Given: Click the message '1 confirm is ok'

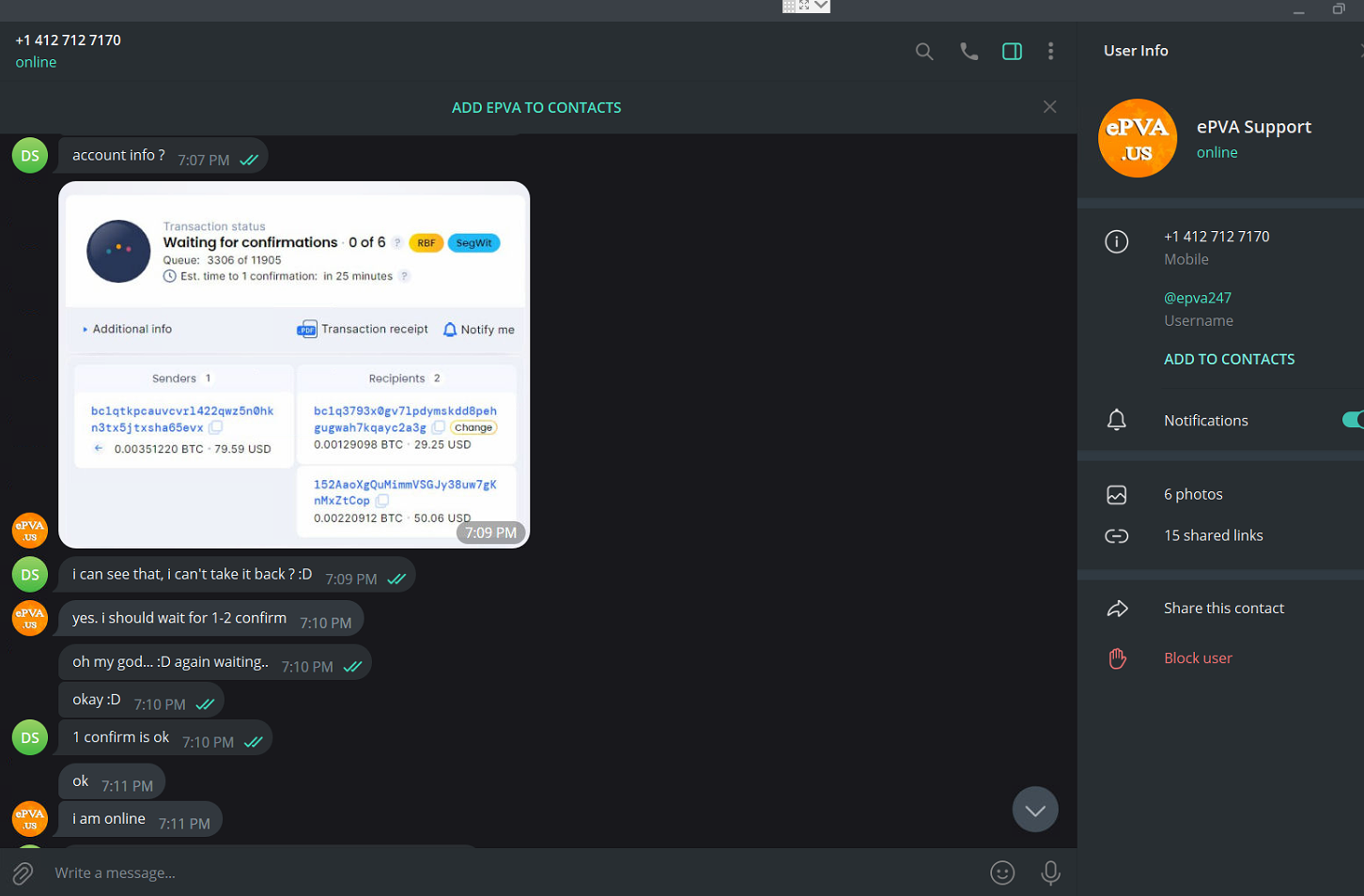Looking at the screenshot, I should click(165, 738).
